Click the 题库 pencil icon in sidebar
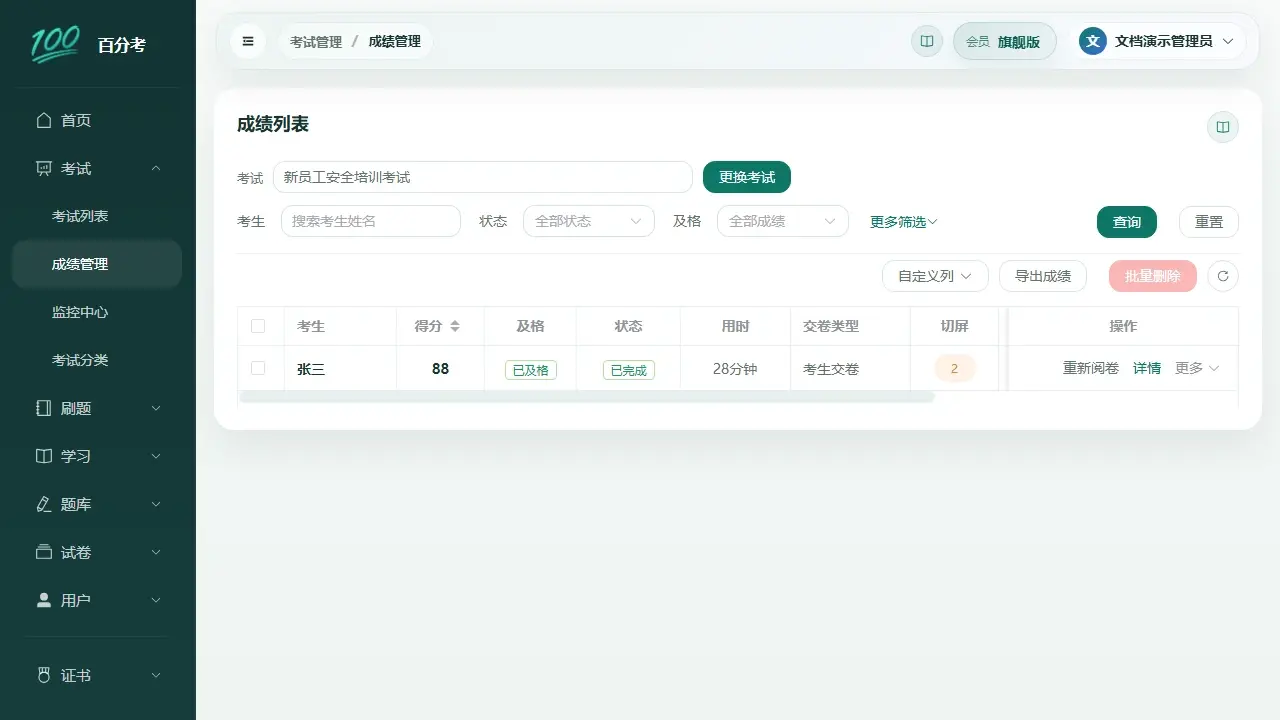This screenshot has width=1280, height=720. click(43, 504)
